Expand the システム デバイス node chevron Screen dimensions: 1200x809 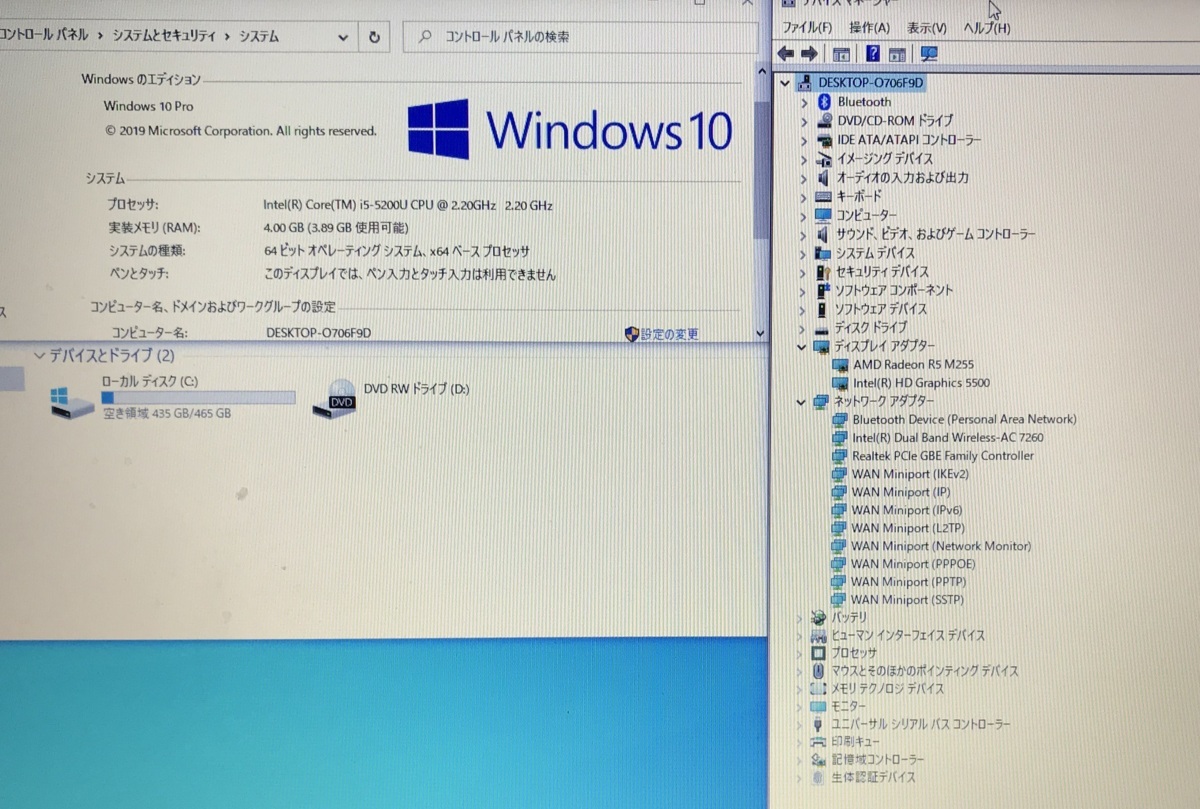click(x=803, y=253)
